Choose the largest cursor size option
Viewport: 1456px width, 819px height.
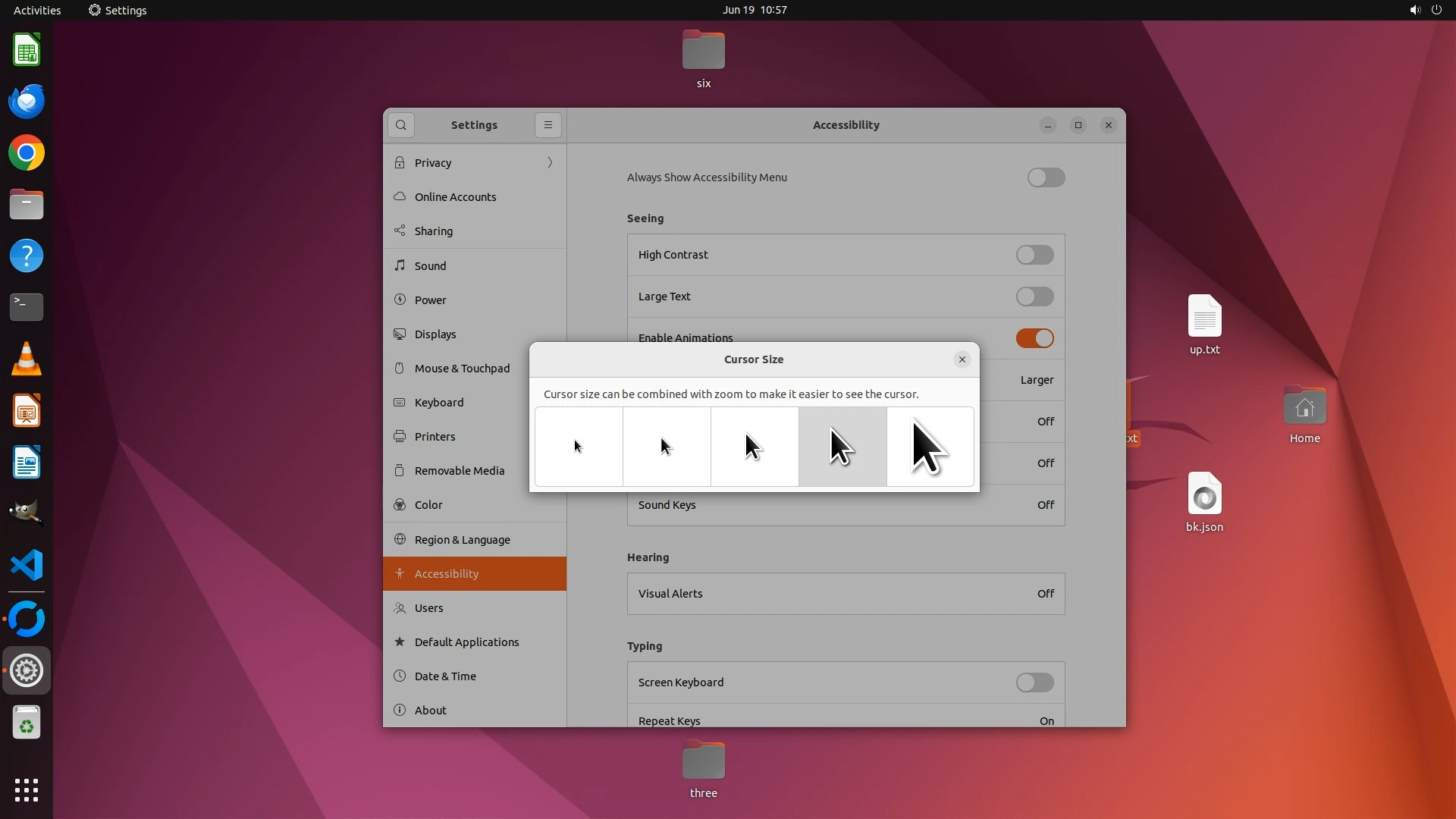[x=930, y=447]
